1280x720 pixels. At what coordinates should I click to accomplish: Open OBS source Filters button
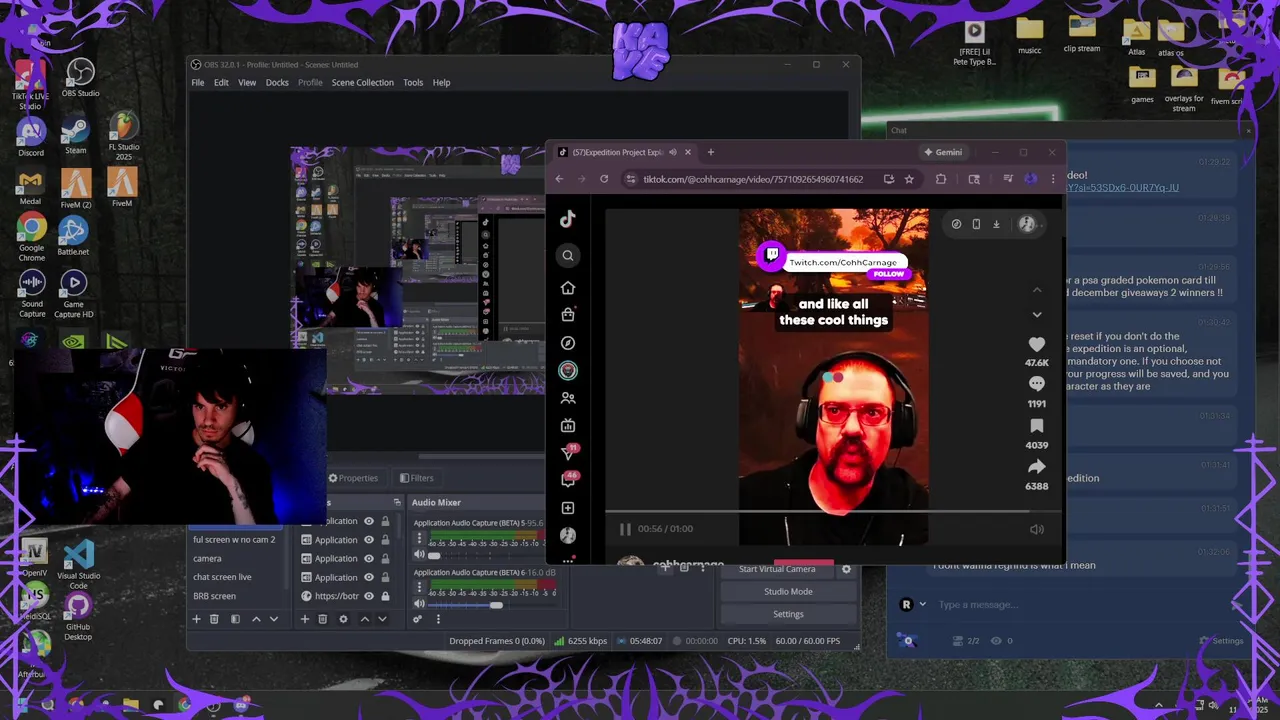(x=416, y=478)
